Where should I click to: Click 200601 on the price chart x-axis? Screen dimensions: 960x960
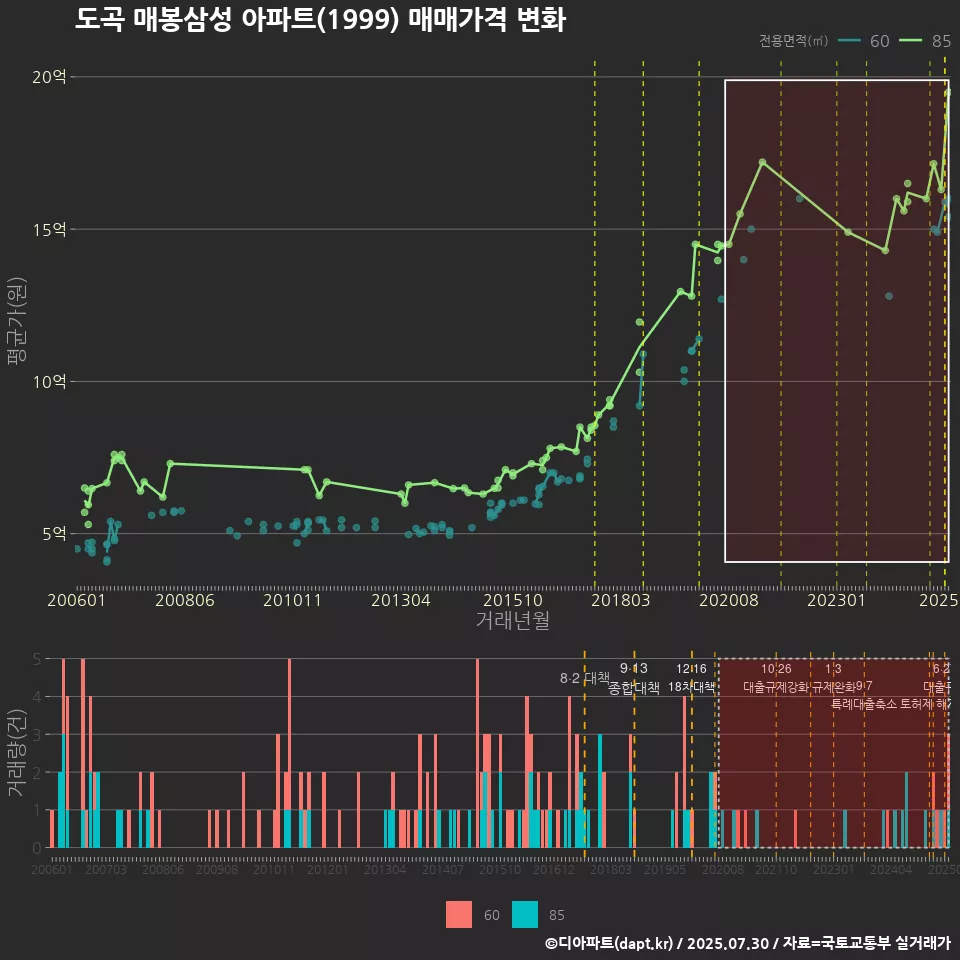77,600
